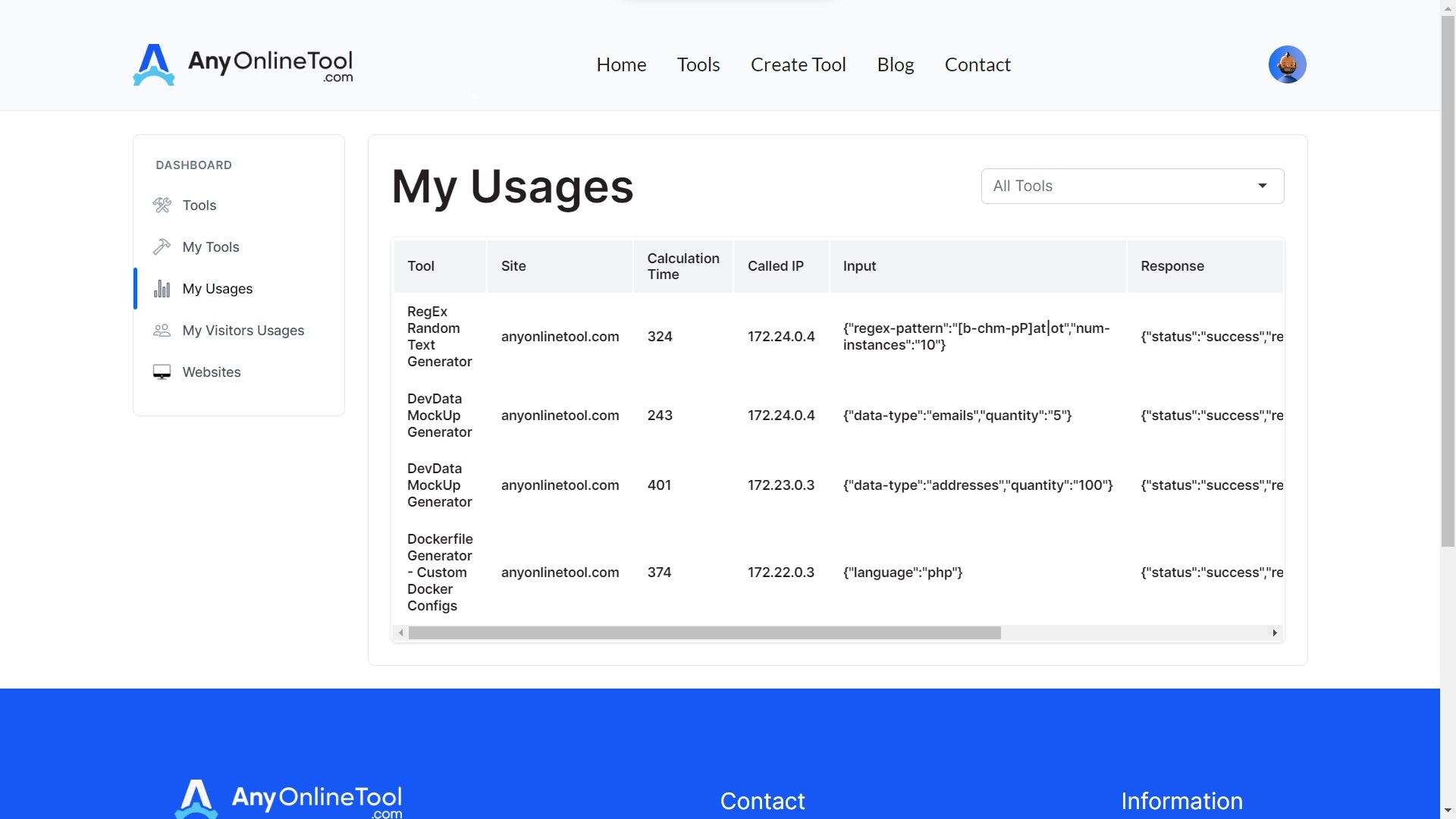Select My Visitors Usages sidebar link

click(243, 331)
